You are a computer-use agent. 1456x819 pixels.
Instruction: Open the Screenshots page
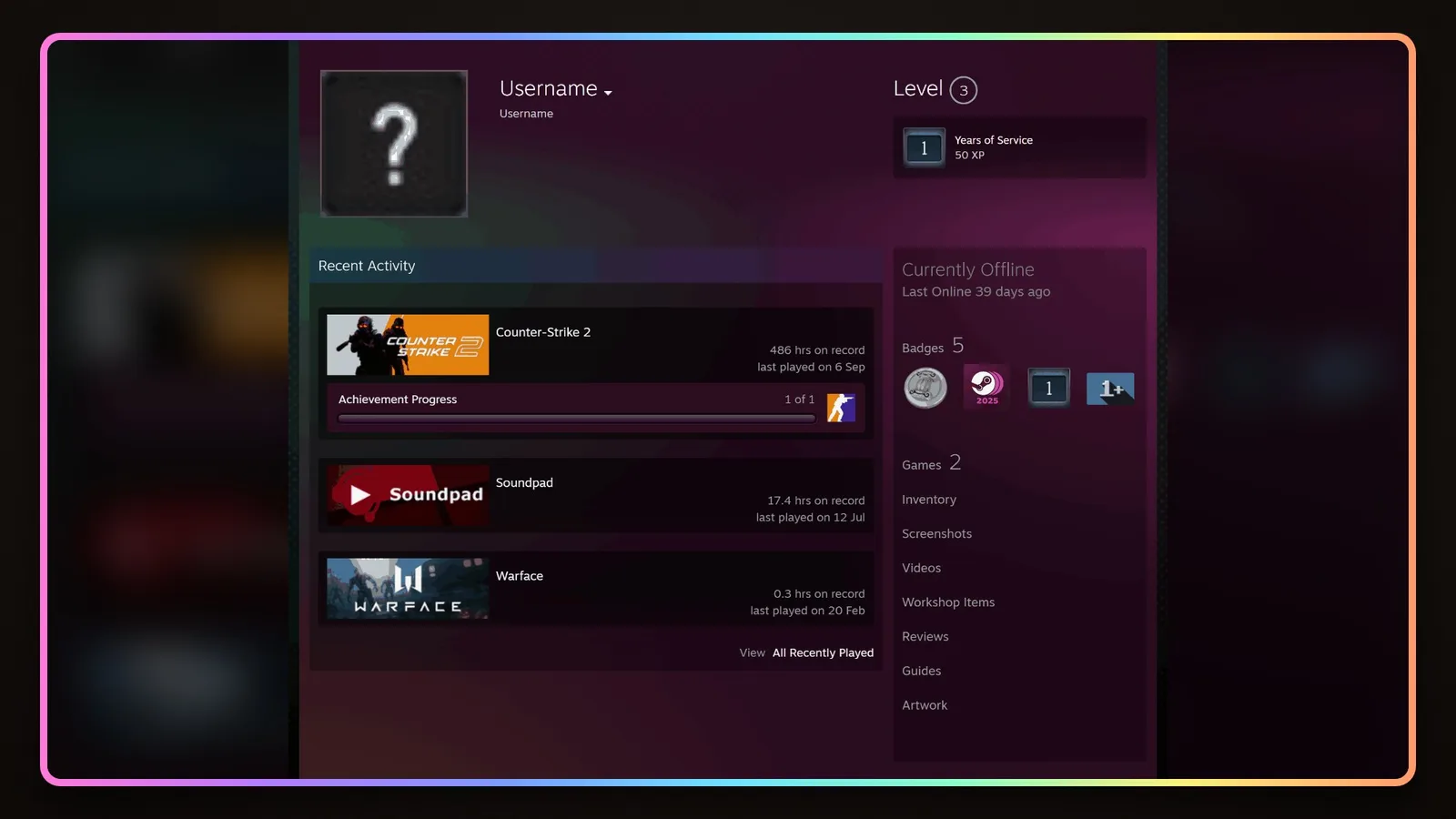point(936,534)
